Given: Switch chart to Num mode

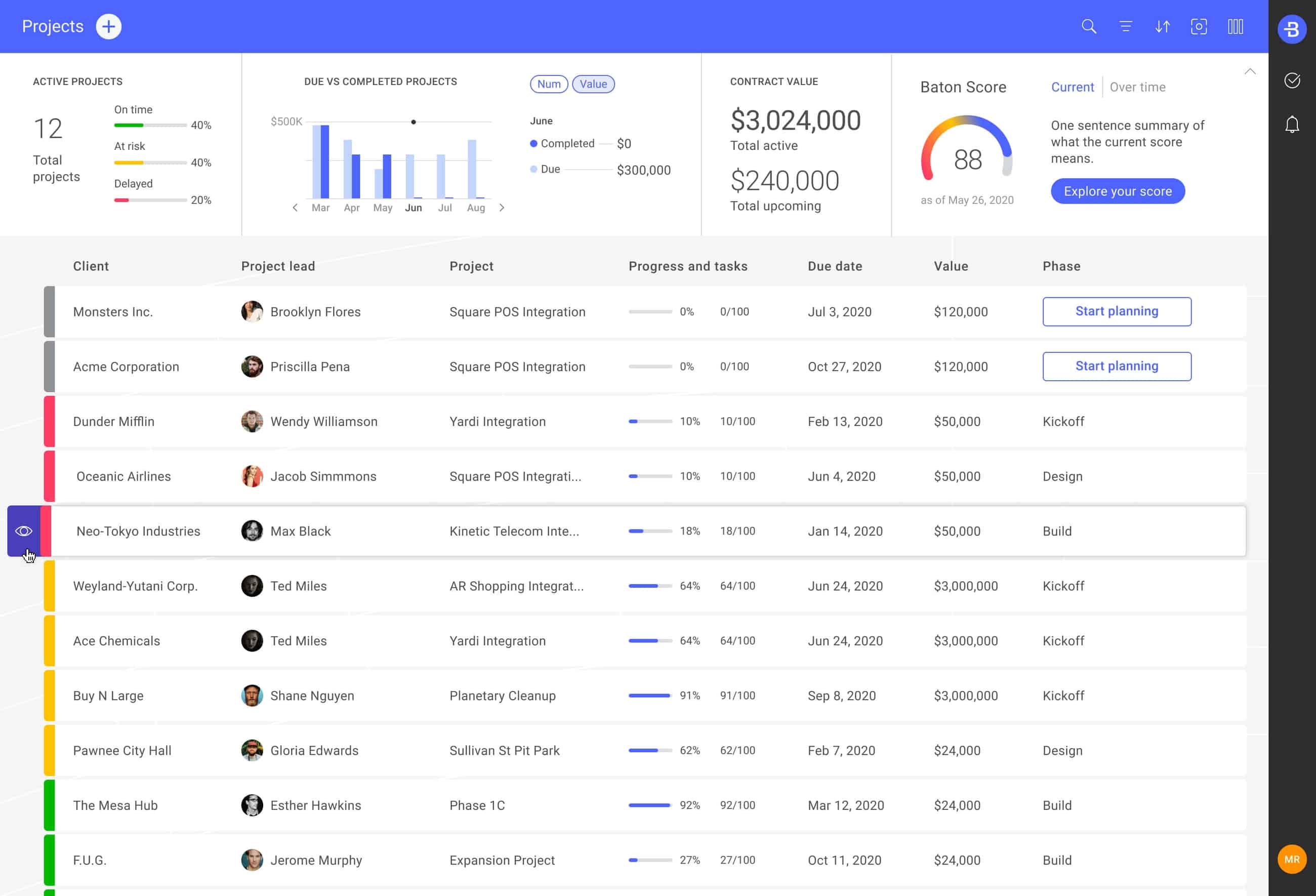Looking at the screenshot, I should click(x=549, y=84).
